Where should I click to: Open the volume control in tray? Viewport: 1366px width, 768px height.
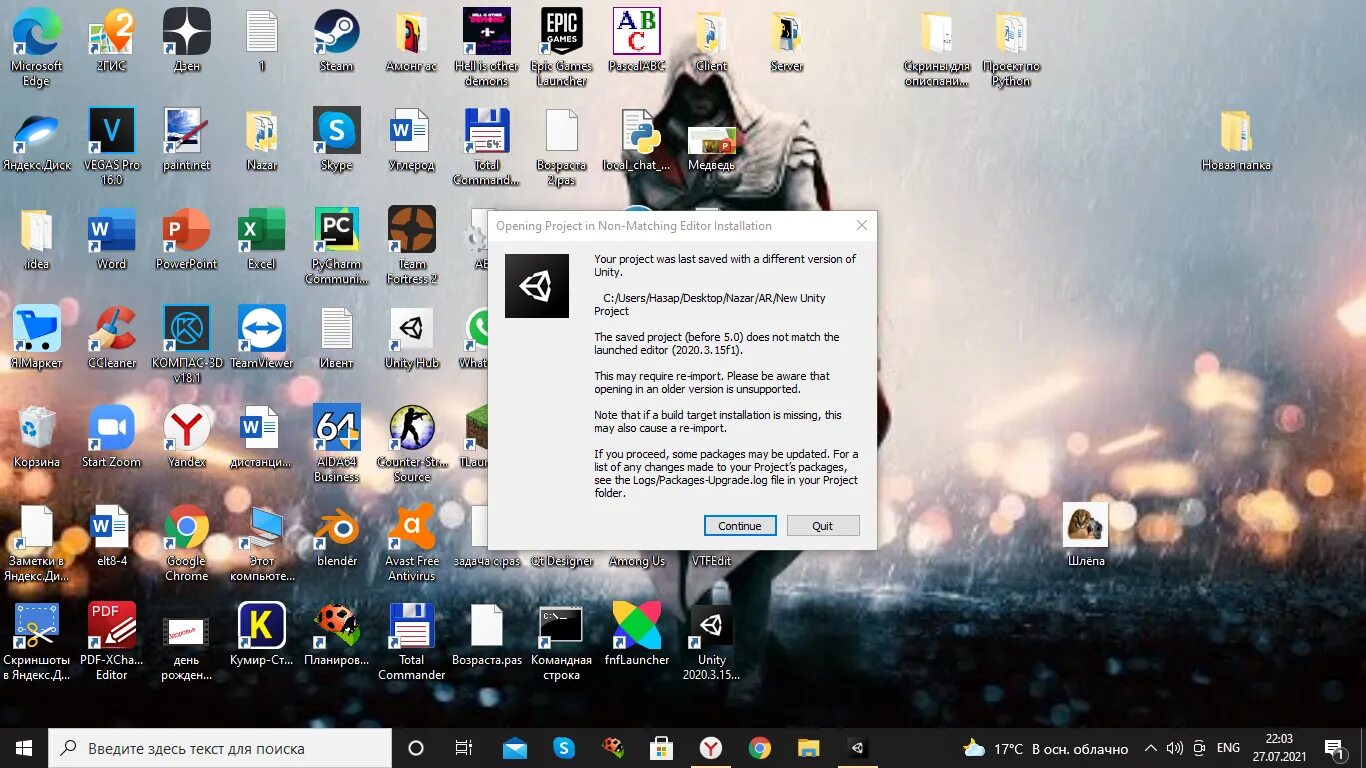(x=1174, y=748)
